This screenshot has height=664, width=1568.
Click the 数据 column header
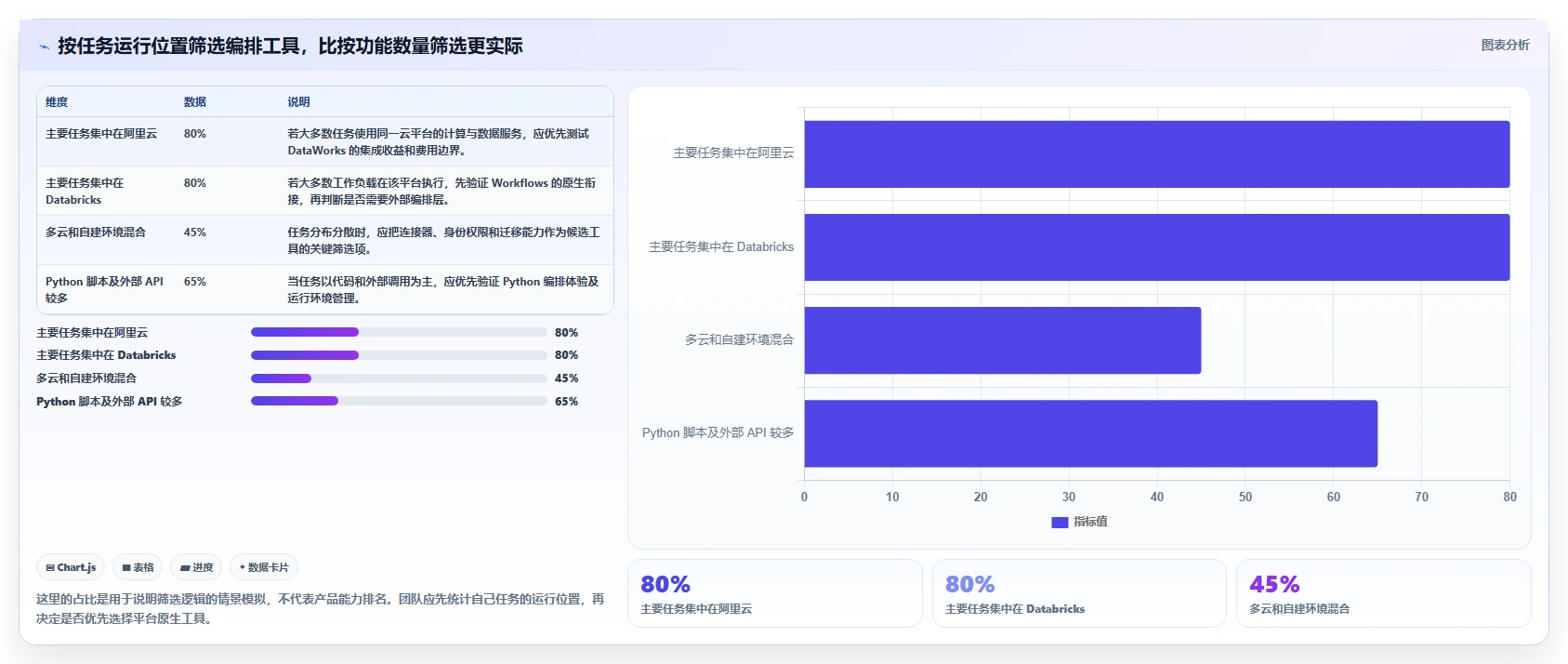pyautogui.click(x=194, y=102)
